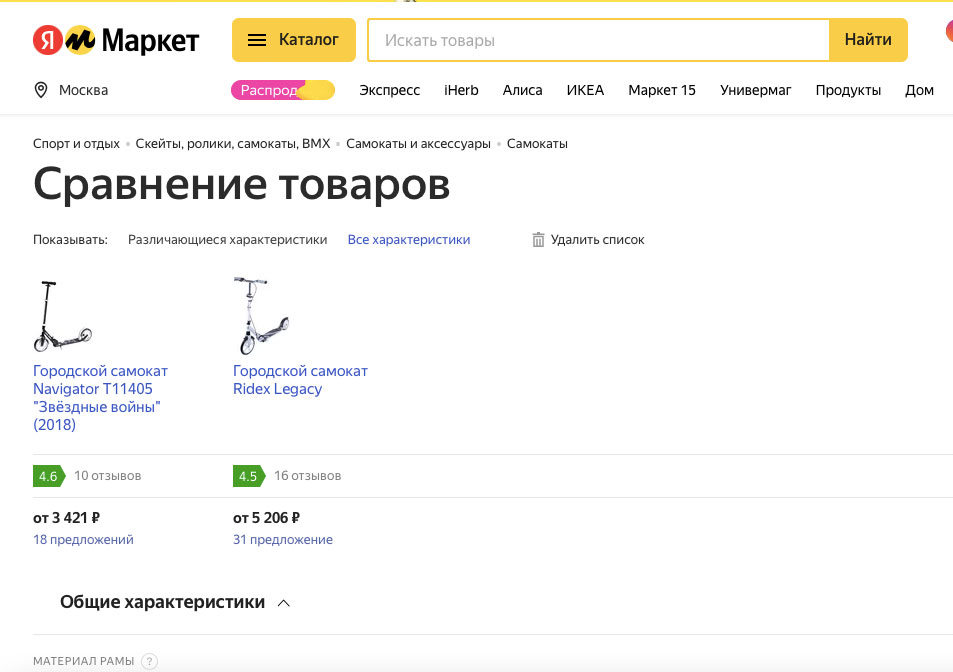This screenshot has width=953, height=672.
Task: Click the help icon next to Материал рамы
Action: click(x=150, y=661)
